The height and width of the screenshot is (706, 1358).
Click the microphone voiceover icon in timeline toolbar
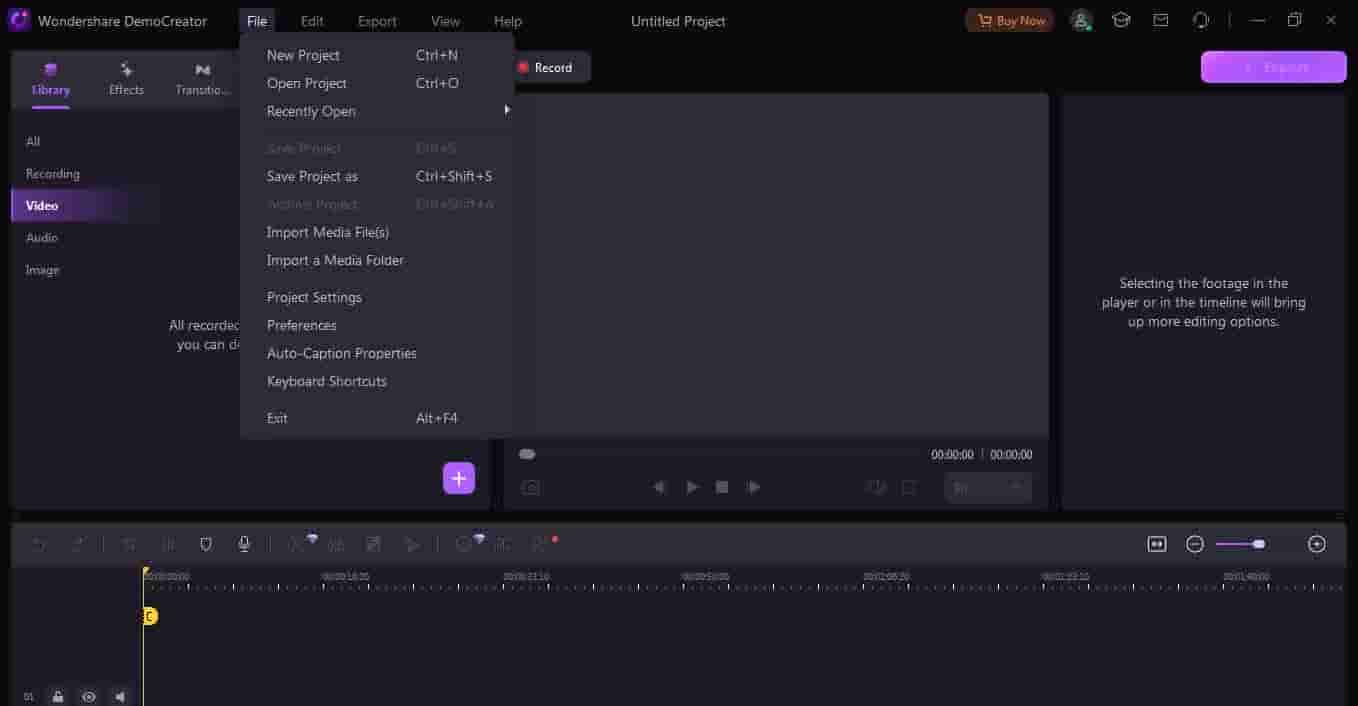click(244, 544)
